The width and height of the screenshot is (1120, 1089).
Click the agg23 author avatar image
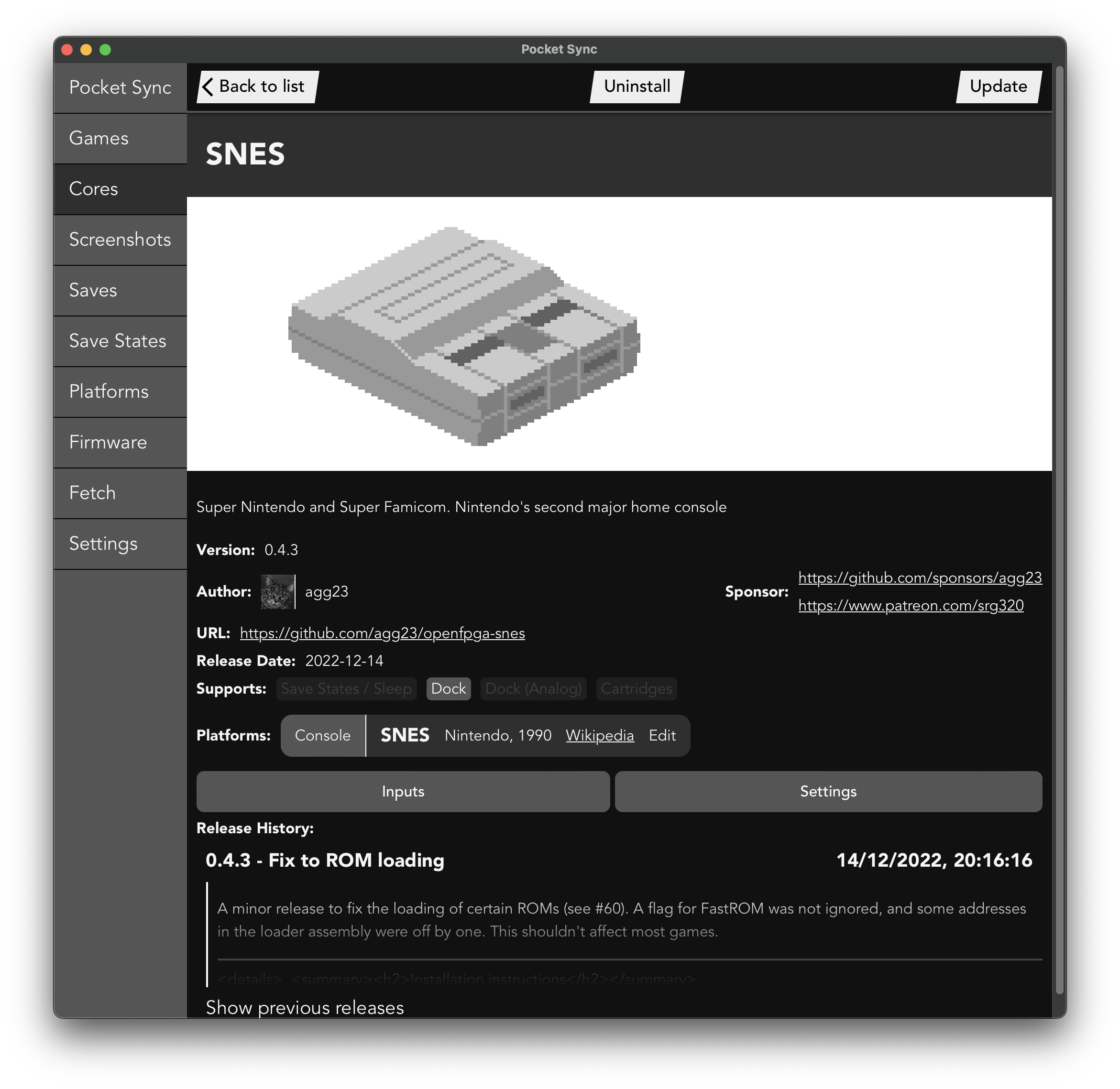click(x=277, y=591)
